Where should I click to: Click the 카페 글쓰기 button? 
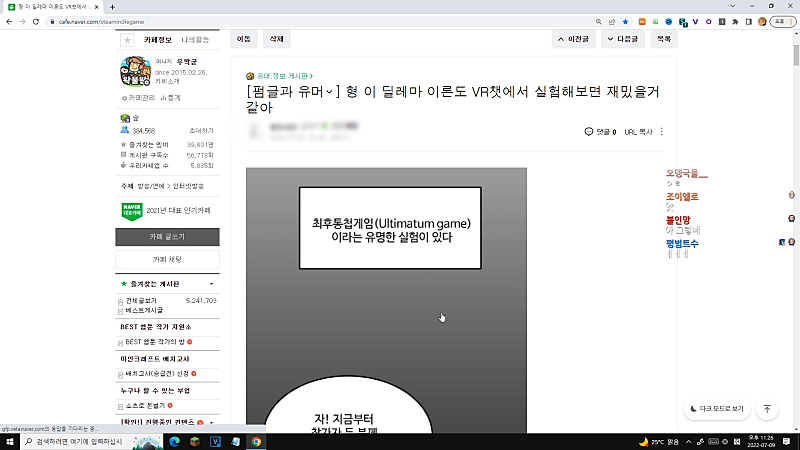click(x=167, y=237)
